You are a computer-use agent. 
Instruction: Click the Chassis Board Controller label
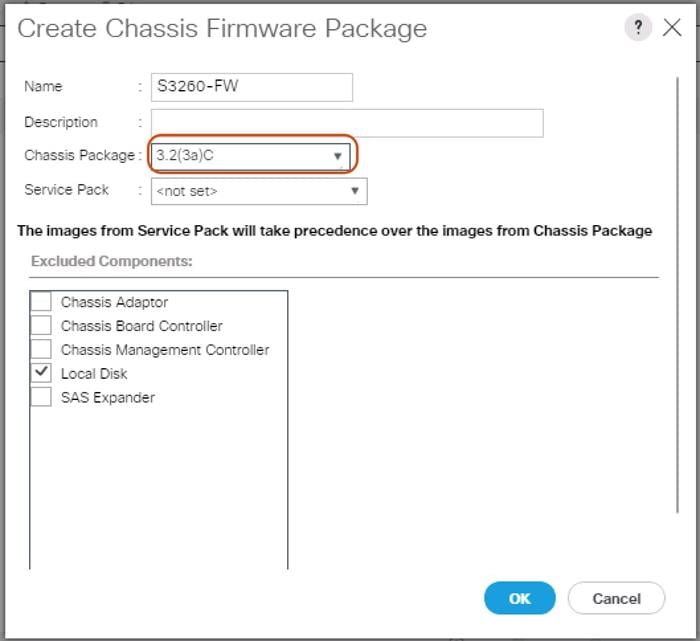pyautogui.click(x=142, y=326)
